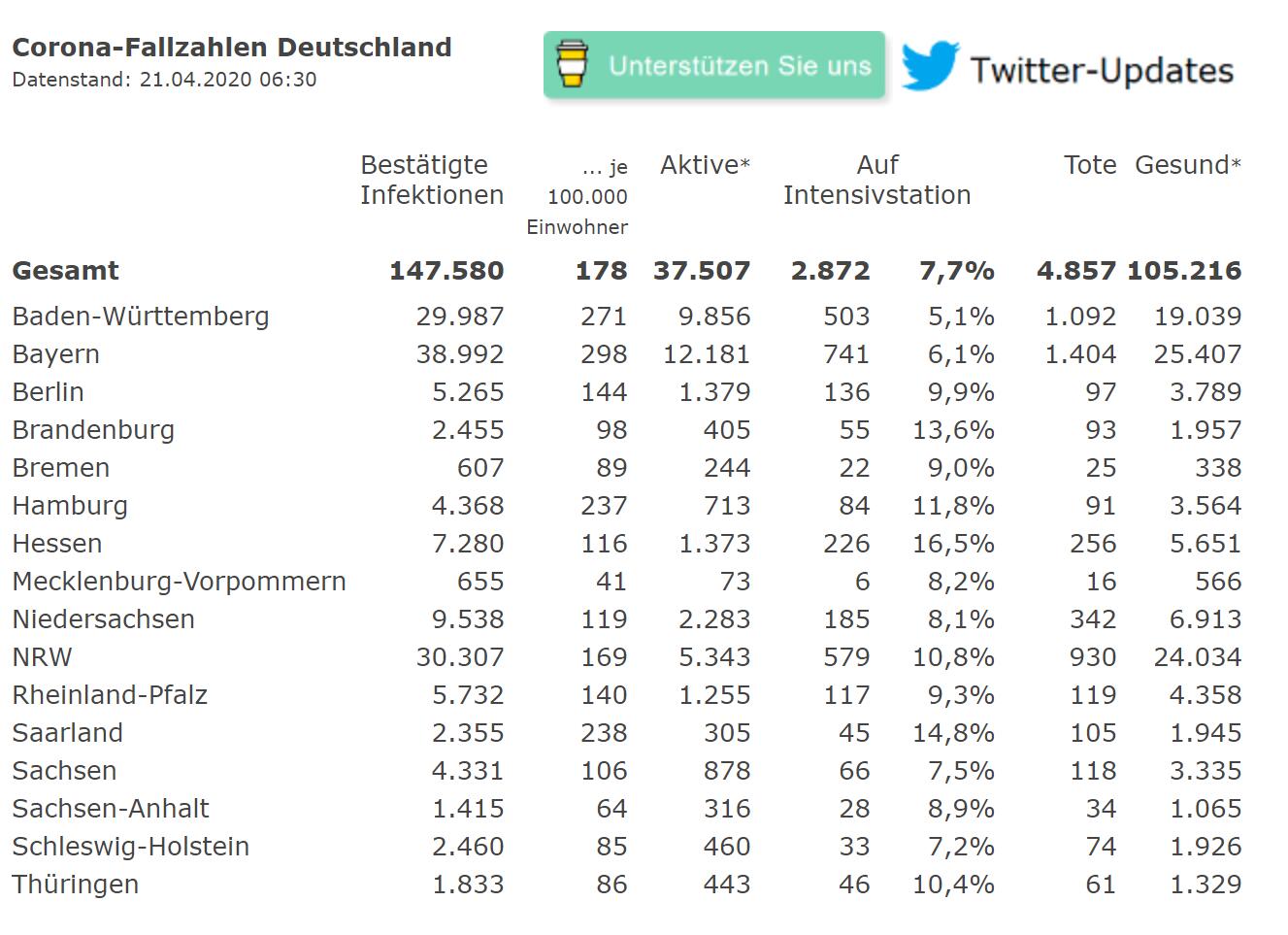Viewport: 1288px width, 935px height.
Task: Click the Thüringen state name
Action: 75,885
